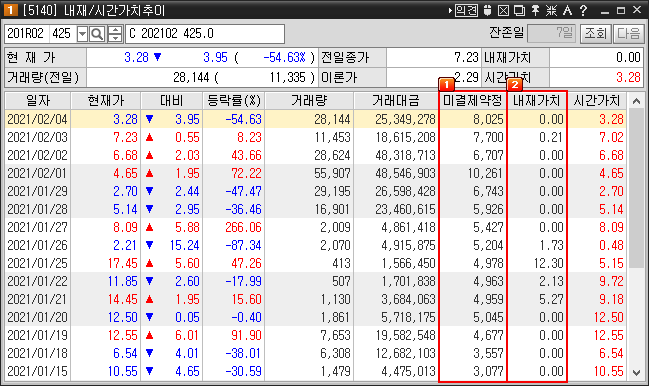Click the crossed-box icon in title bar

[503, 10]
